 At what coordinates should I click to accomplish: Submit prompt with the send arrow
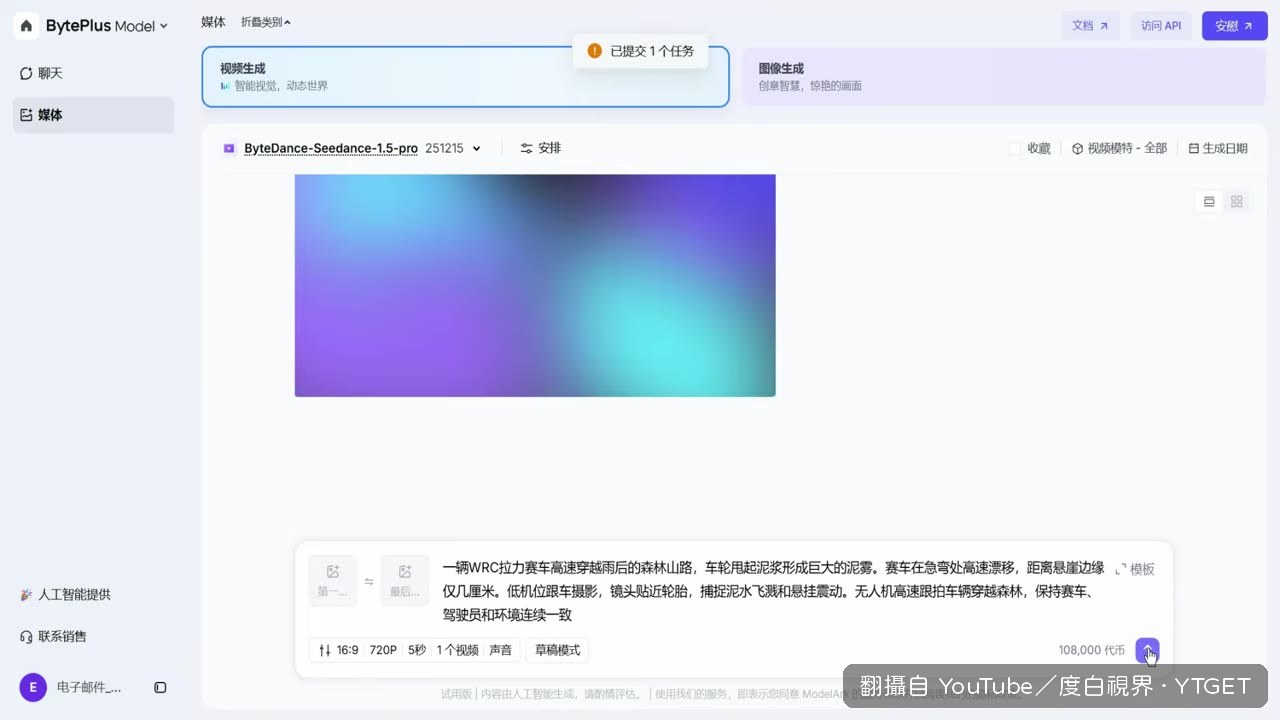(x=1148, y=650)
